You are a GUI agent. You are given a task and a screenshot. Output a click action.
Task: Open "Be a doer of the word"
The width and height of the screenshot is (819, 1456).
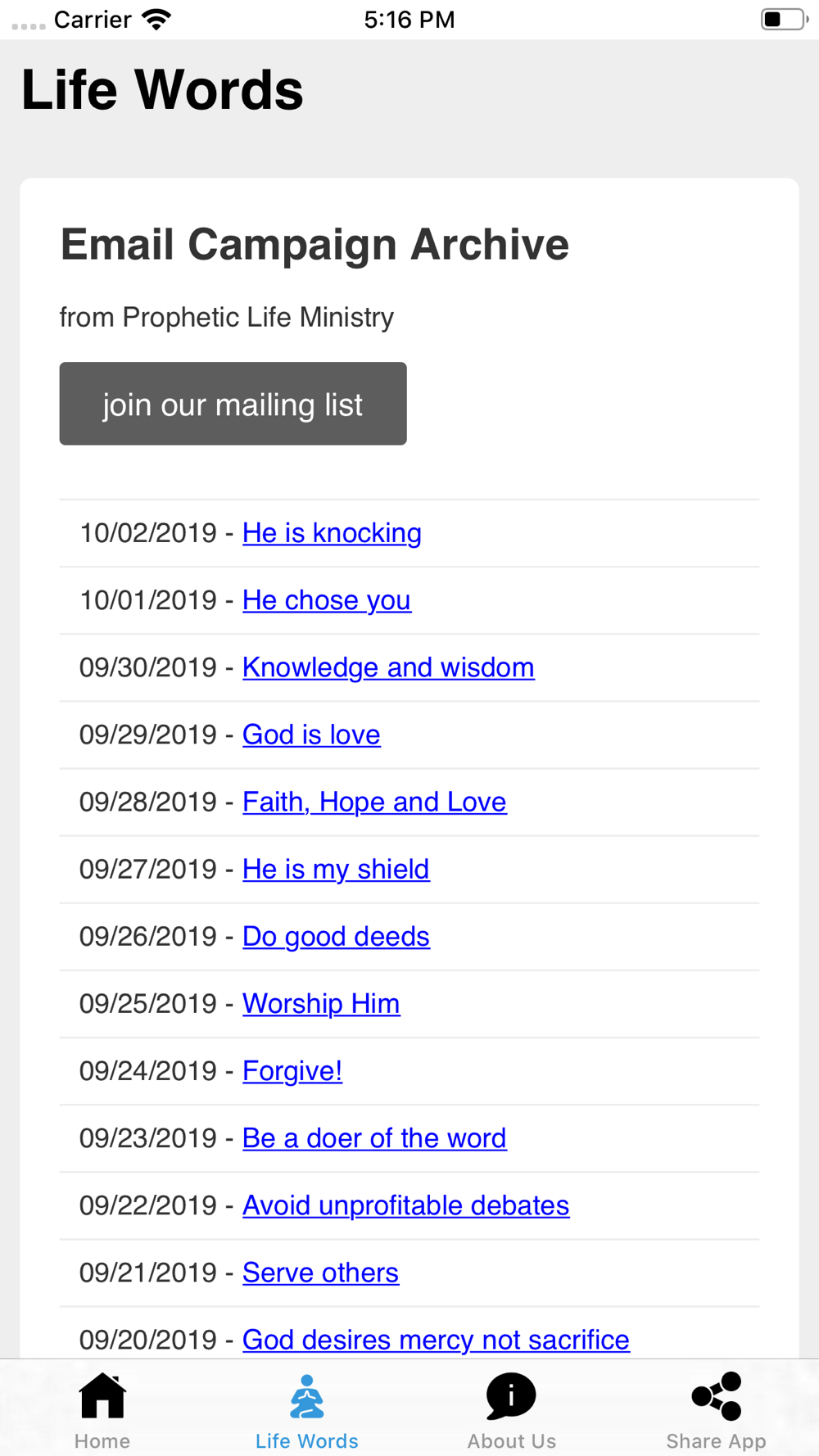374,1137
